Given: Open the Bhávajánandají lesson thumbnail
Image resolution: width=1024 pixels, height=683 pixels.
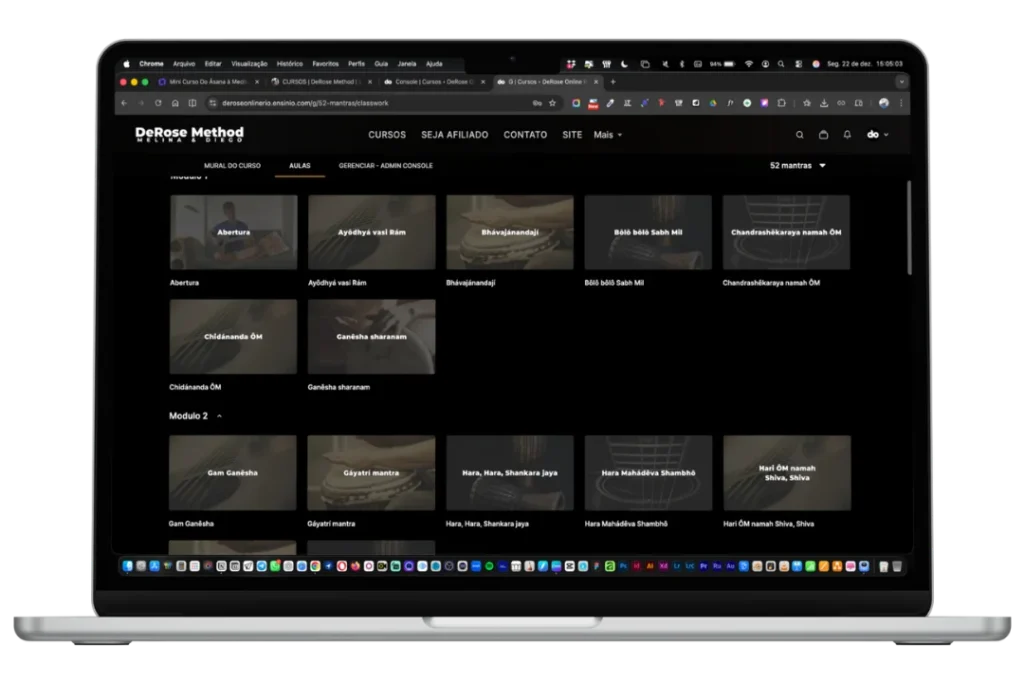Looking at the screenshot, I should (510, 232).
